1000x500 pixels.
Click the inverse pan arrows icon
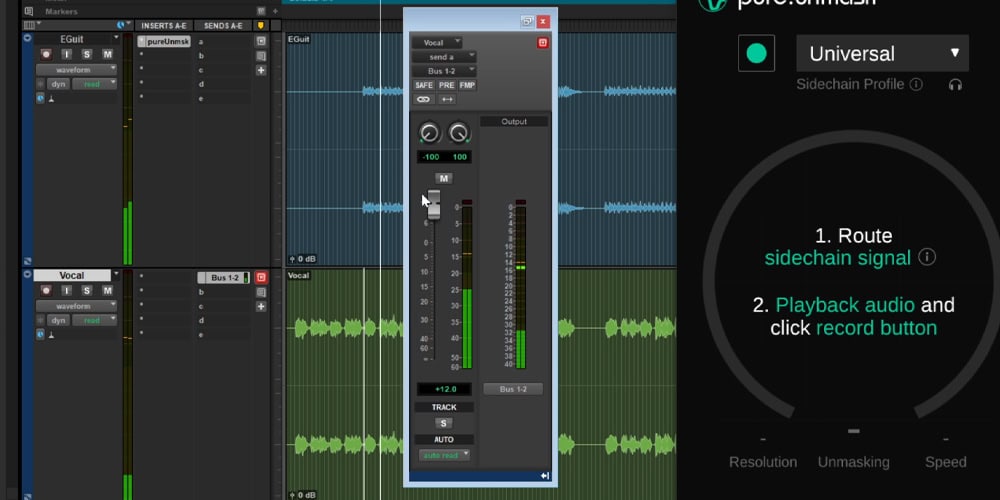[x=446, y=99]
